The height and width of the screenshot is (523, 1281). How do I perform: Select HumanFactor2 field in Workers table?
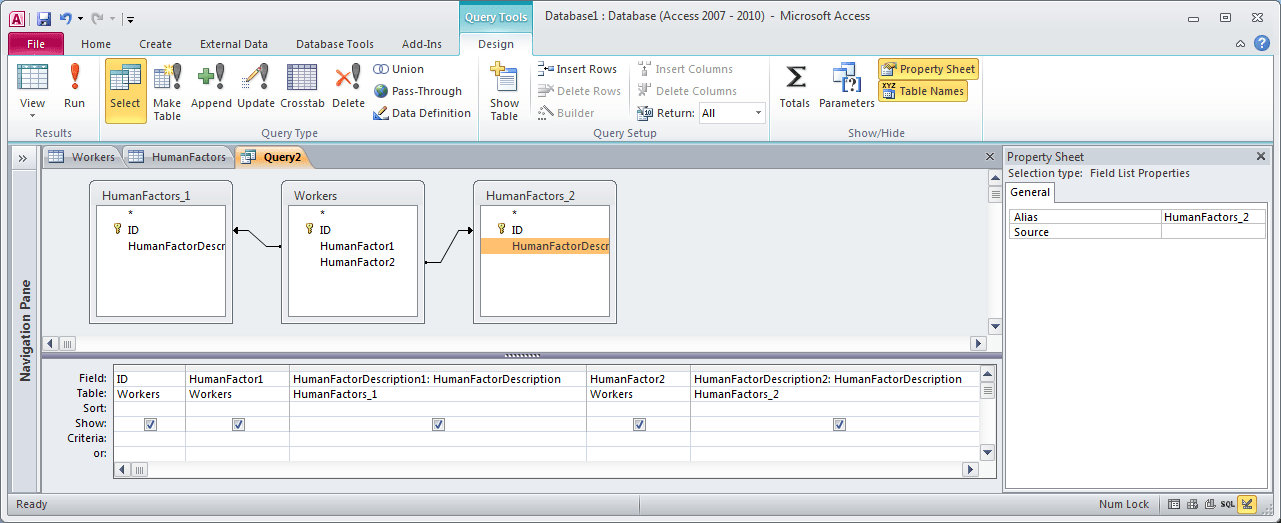point(357,262)
